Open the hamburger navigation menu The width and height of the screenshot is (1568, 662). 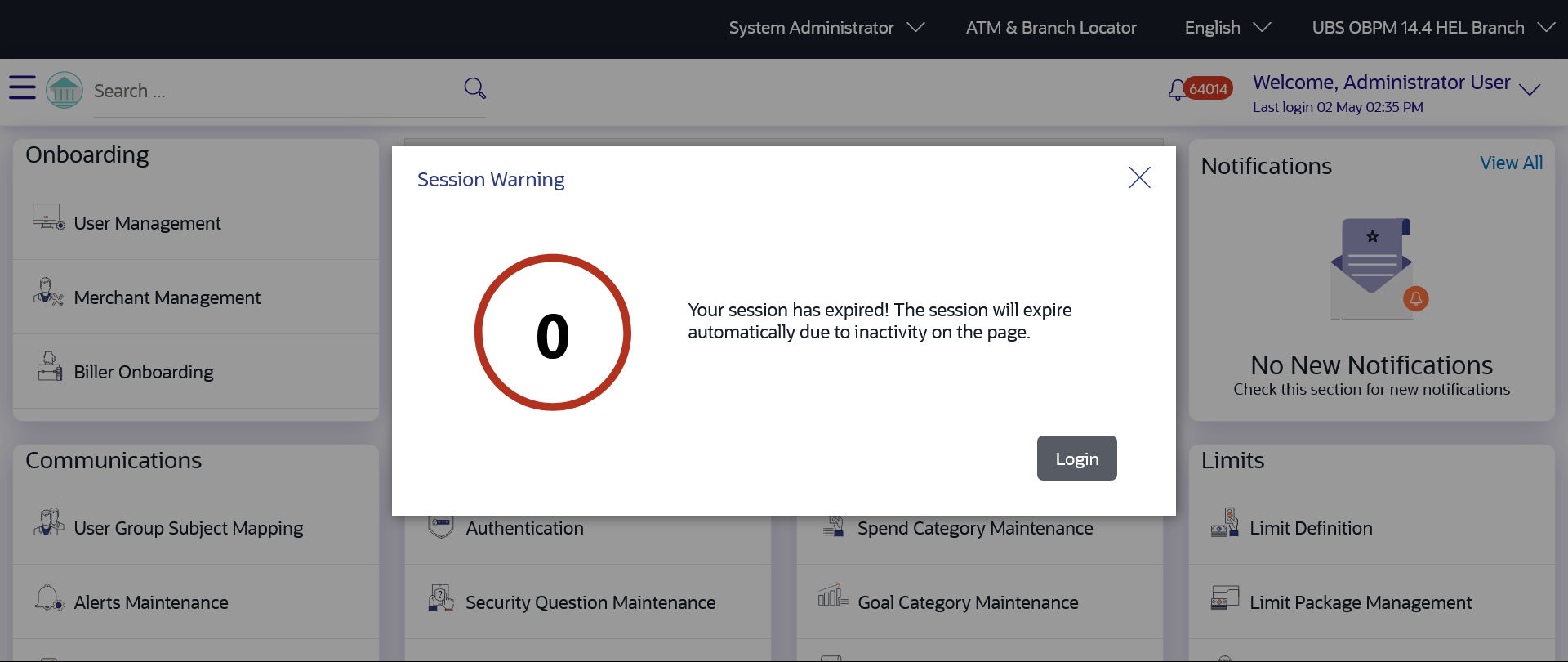click(x=22, y=87)
